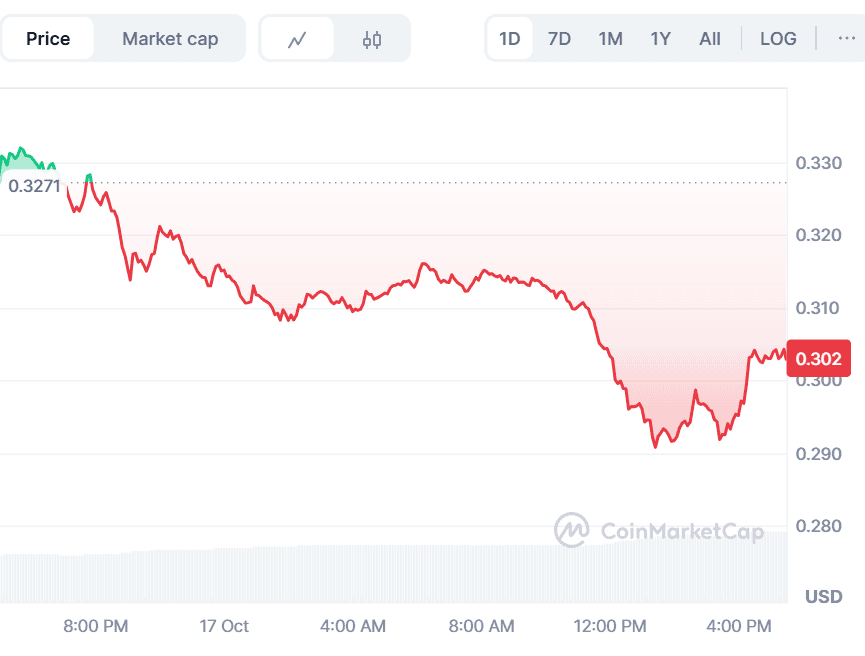Viewport: 865px width, 656px height.
Task: Click the 12:00 PM time axis label
Action: (612, 626)
